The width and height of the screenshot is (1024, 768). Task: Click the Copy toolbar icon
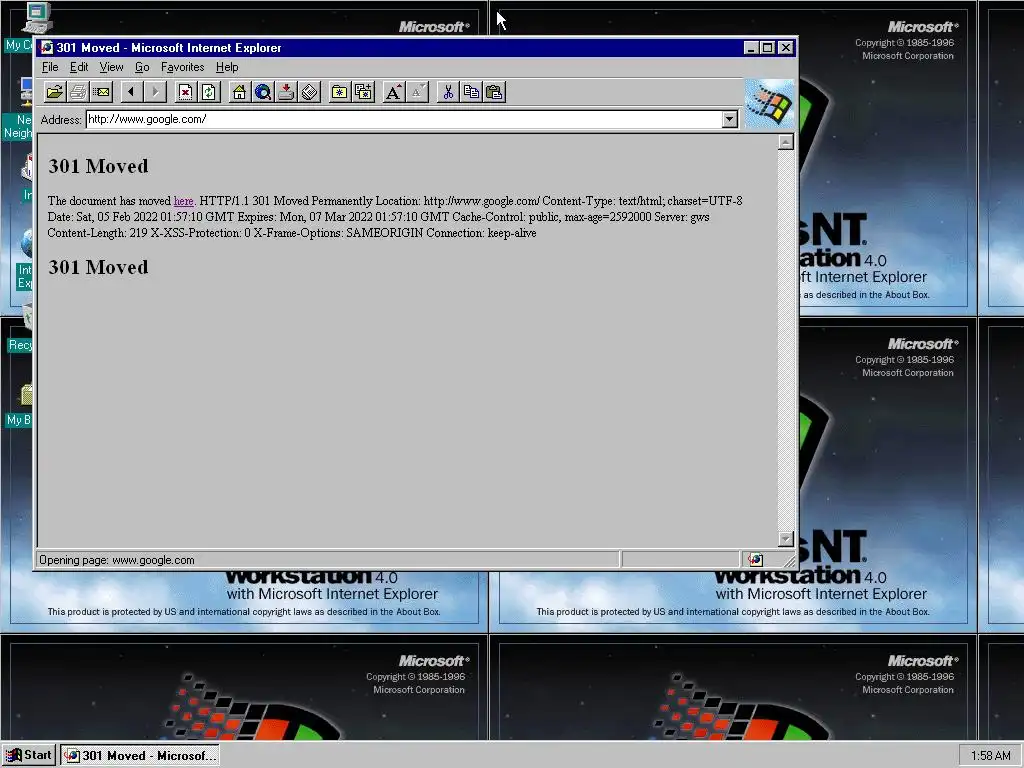[471, 92]
